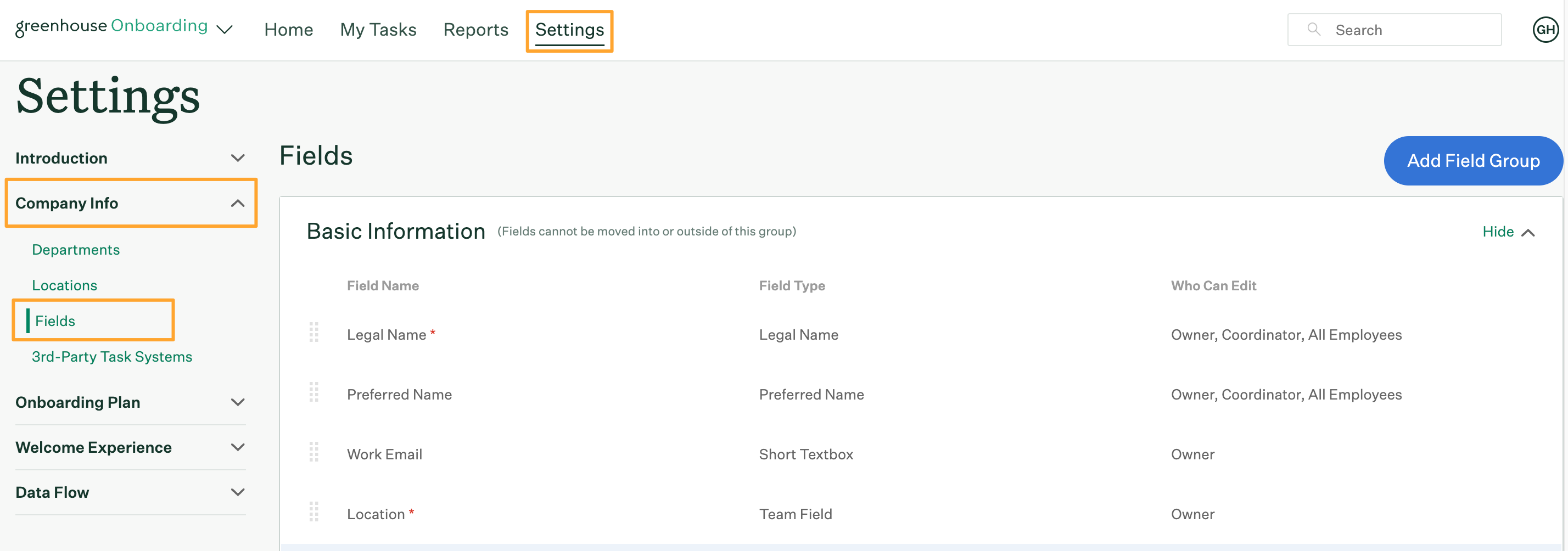This screenshot has height=551, width=1568.
Task: Select the Legal Name field name
Action: [x=387, y=335]
